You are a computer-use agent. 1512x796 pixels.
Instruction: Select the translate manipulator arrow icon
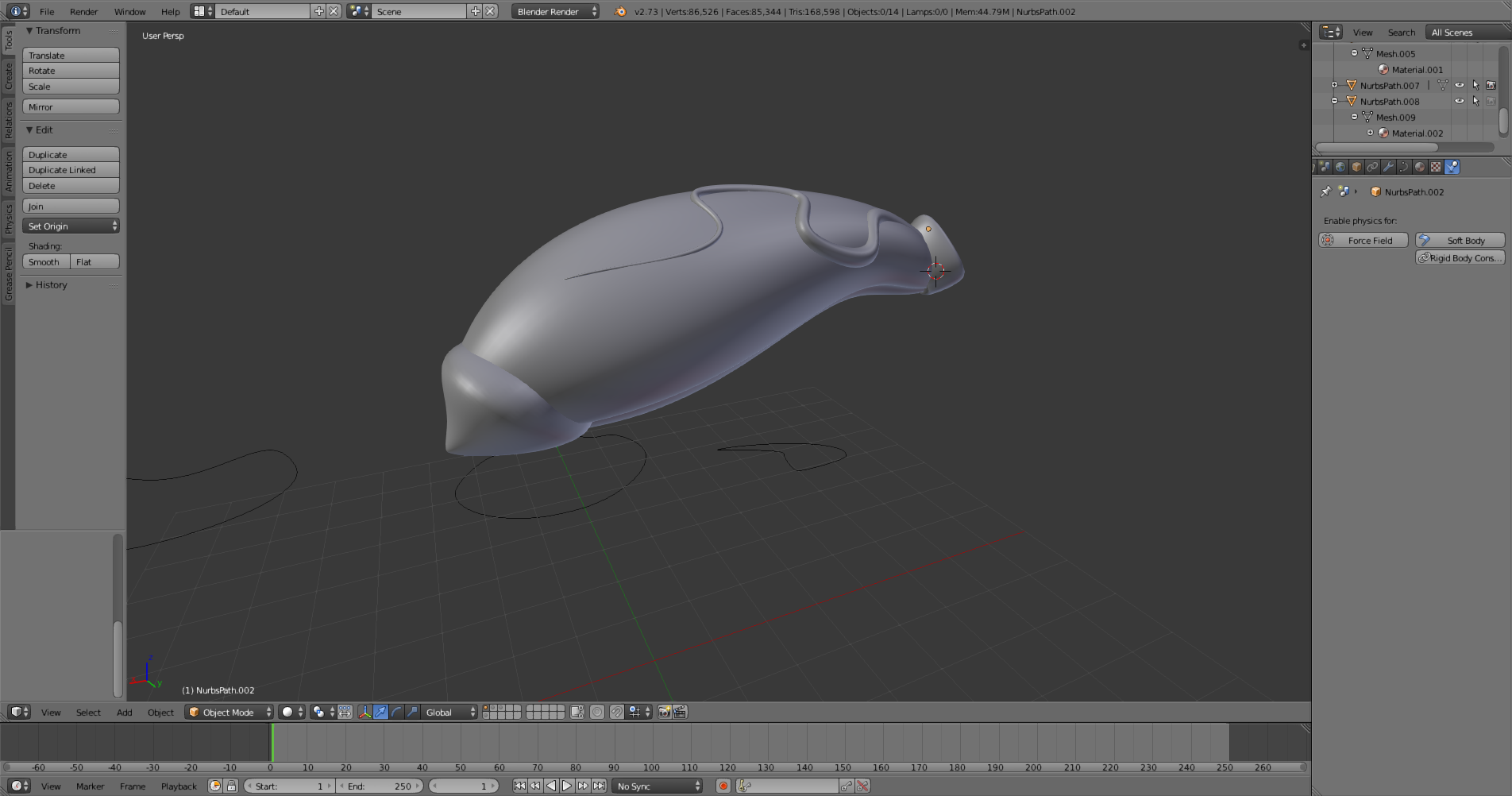pyautogui.click(x=380, y=712)
